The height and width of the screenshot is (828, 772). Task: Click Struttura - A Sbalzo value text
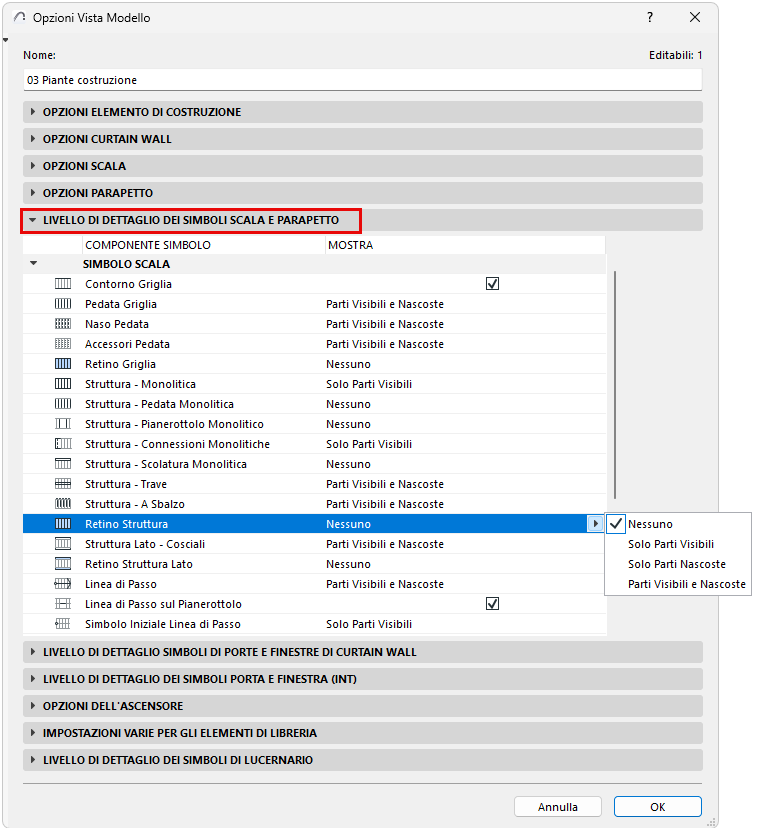click(x=384, y=504)
